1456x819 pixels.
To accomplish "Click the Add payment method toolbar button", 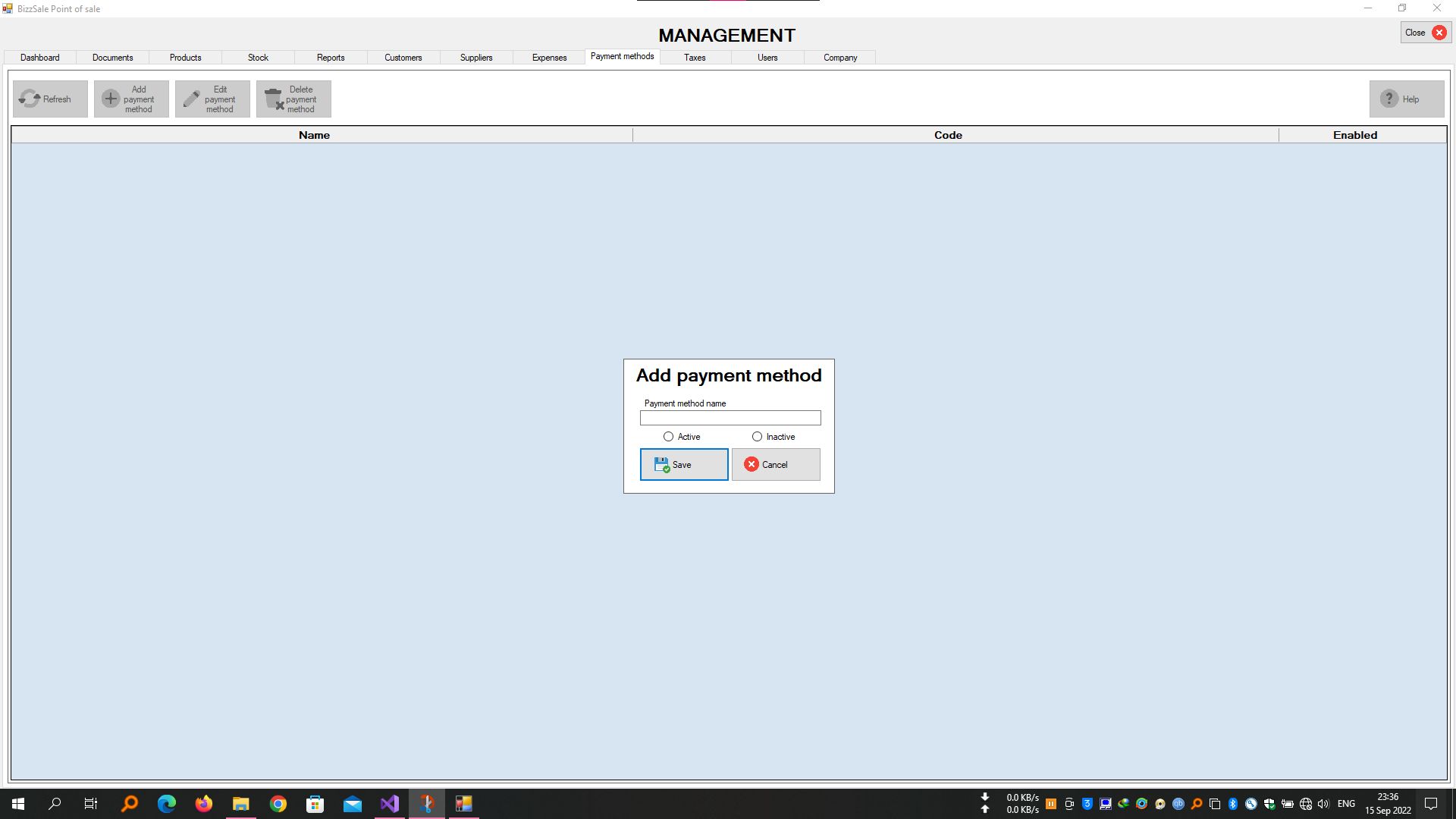I will point(131,99).
